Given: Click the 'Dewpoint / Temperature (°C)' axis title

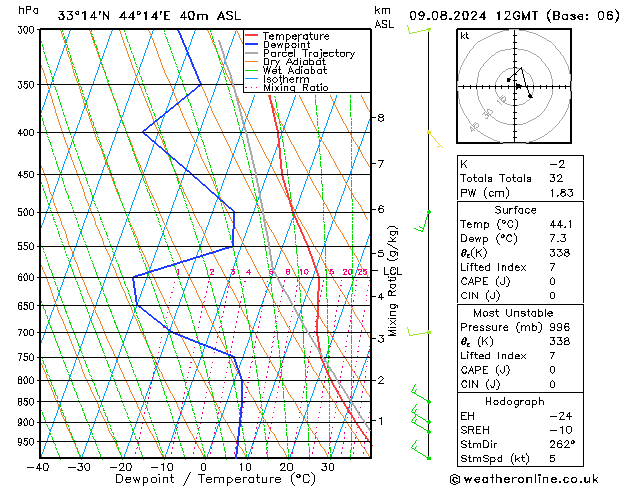Looking at the screenshot, I should (x=215, y=479).
